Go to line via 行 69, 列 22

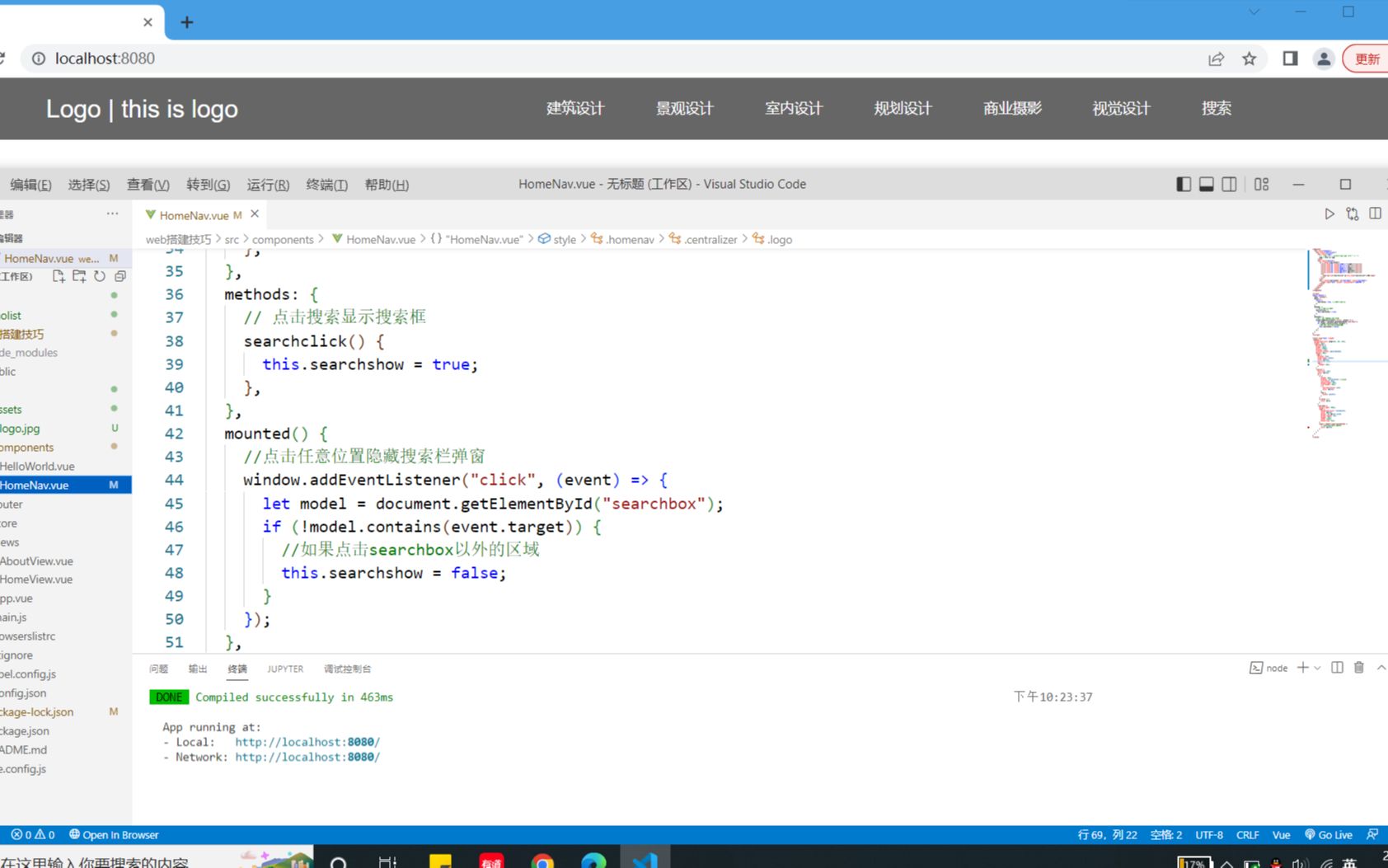point(1107,835)
